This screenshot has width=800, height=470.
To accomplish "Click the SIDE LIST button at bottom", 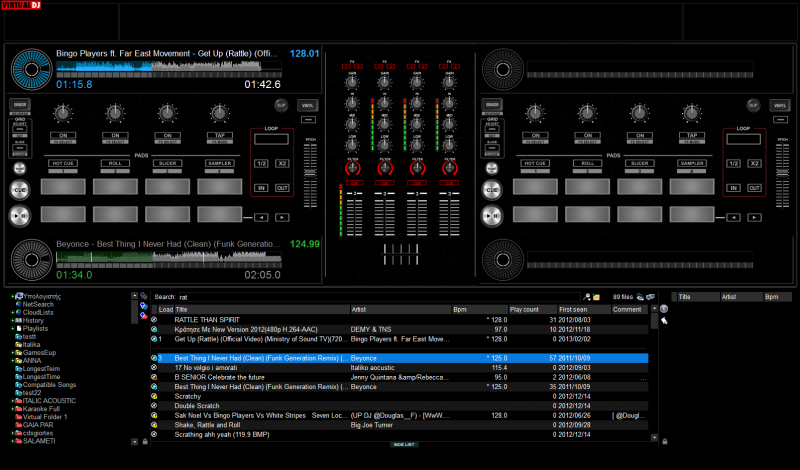I will (404, 444).
